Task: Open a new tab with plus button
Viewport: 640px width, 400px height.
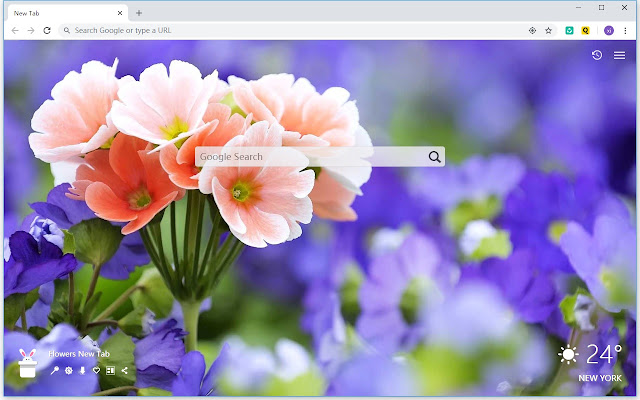Action: click(139, 13)
